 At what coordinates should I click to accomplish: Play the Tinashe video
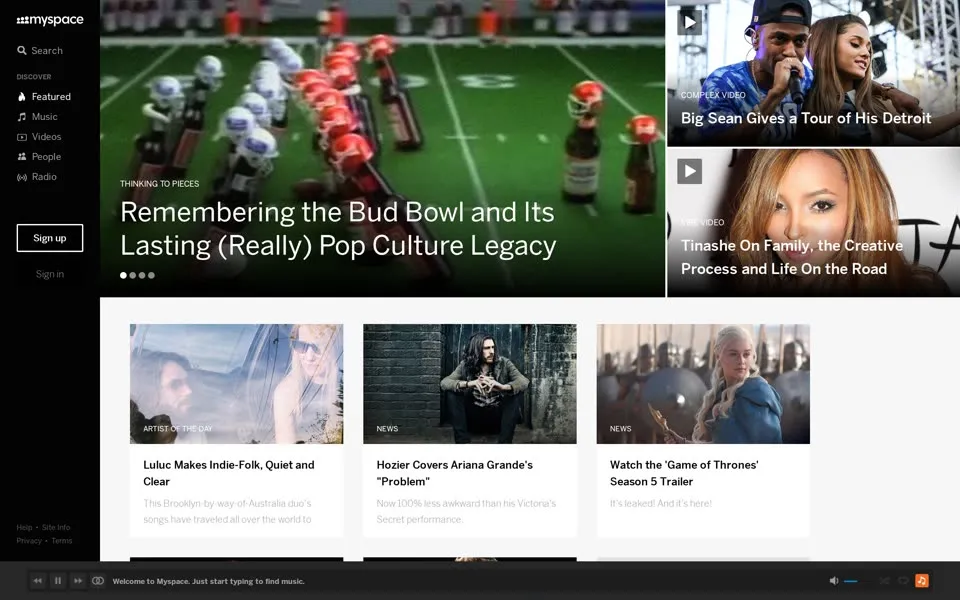(689, 171)
